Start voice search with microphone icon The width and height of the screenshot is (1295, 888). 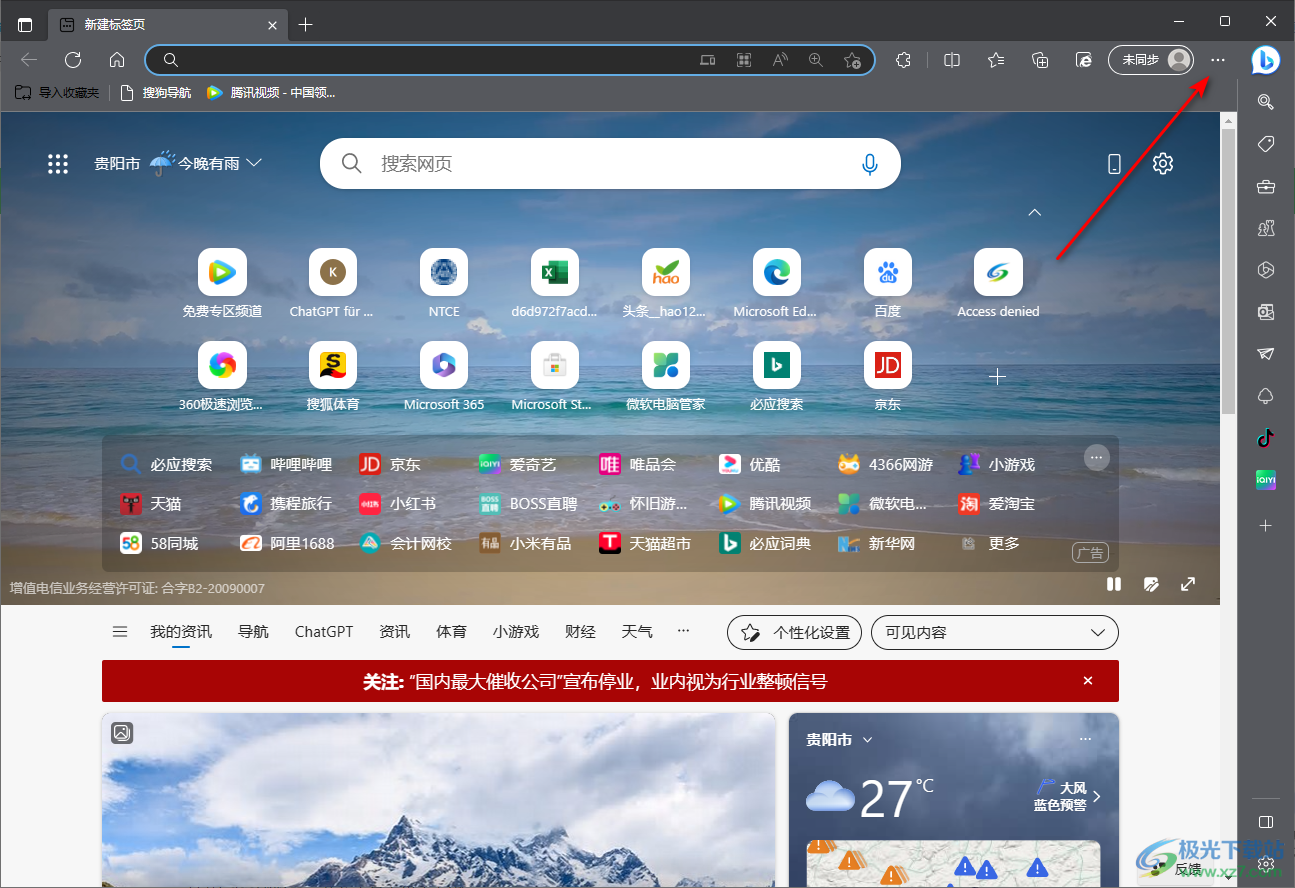(870, 164)
